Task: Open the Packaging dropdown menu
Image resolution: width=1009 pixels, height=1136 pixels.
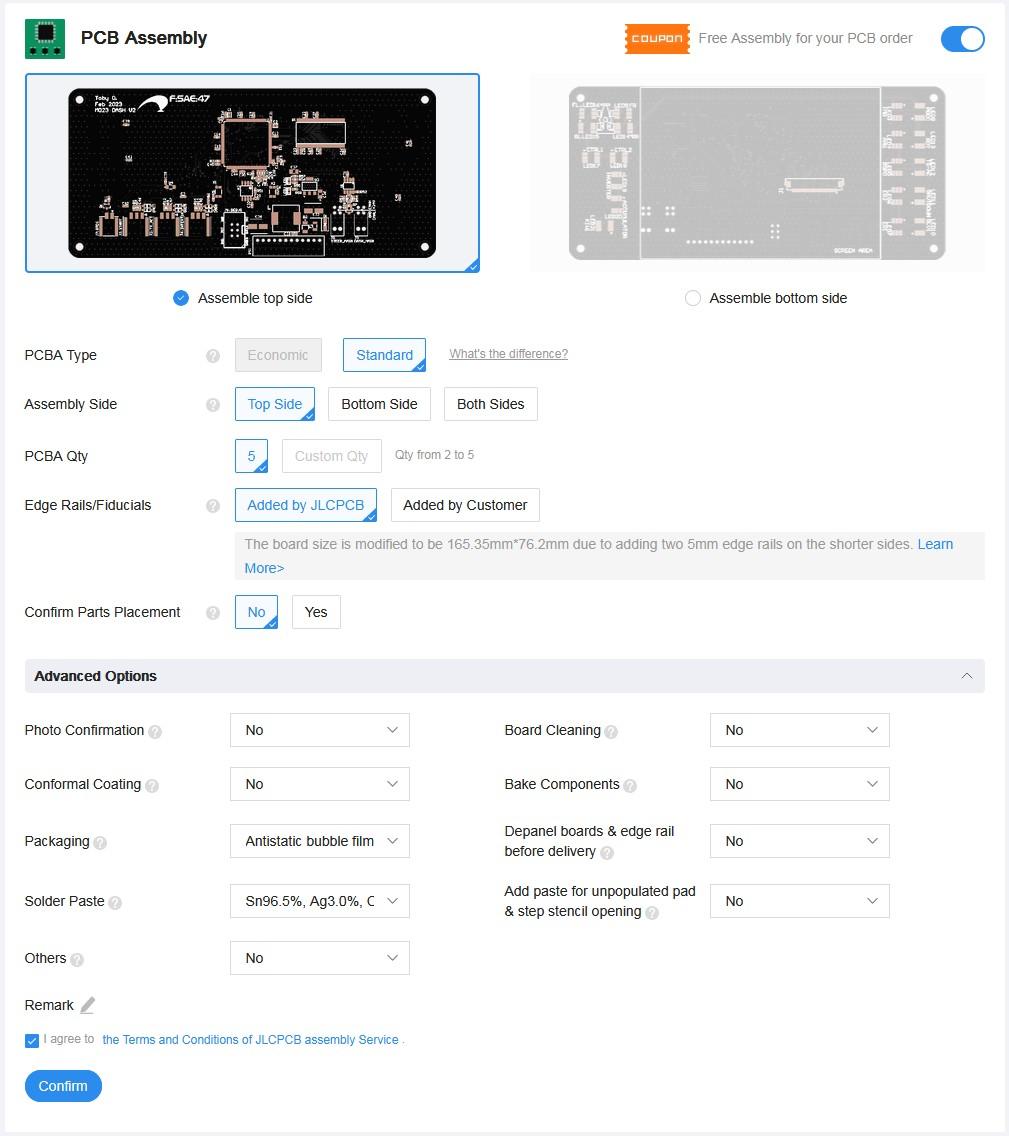Action: point(319,841)
